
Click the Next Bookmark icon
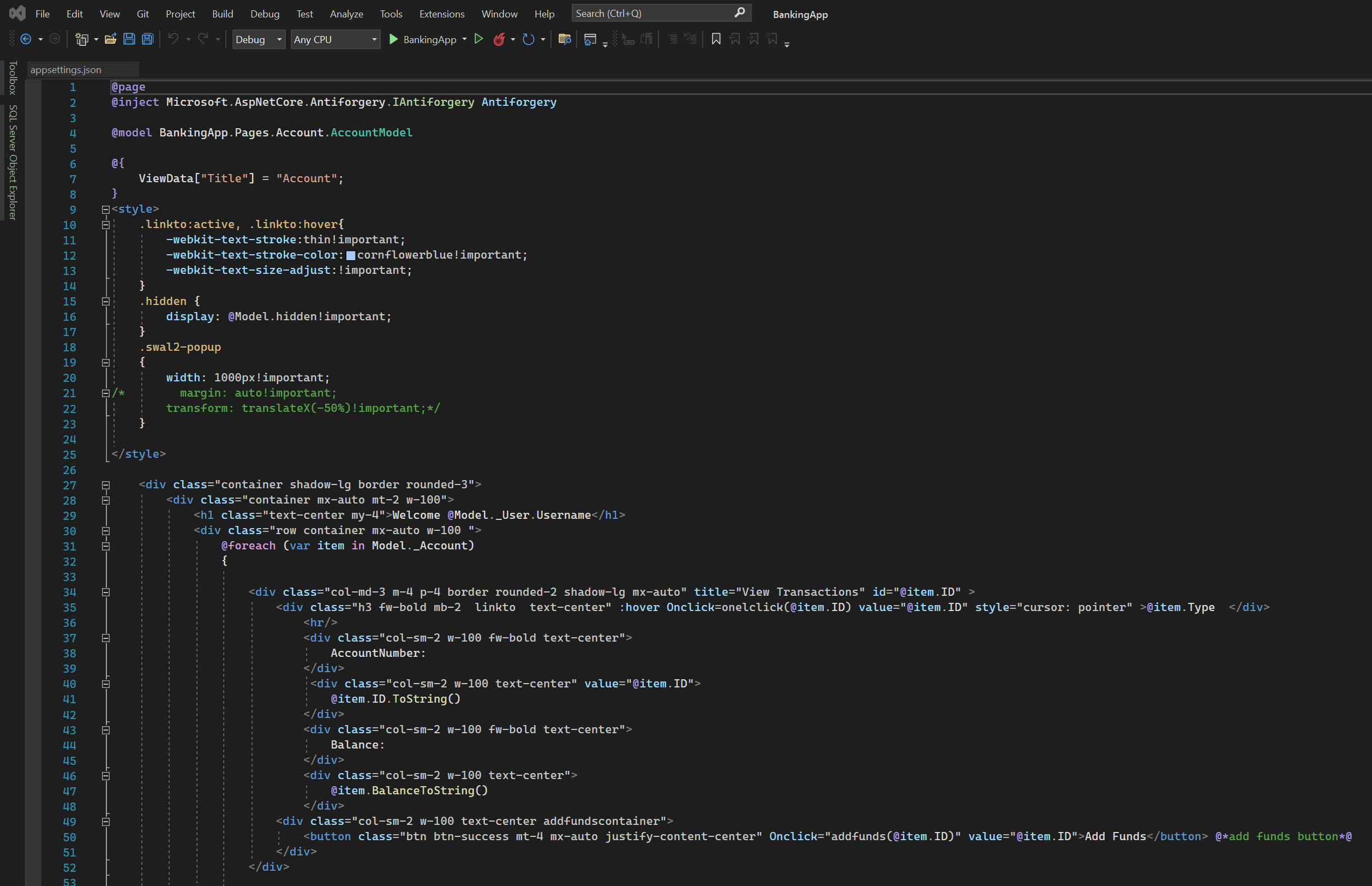pos(753,39)
